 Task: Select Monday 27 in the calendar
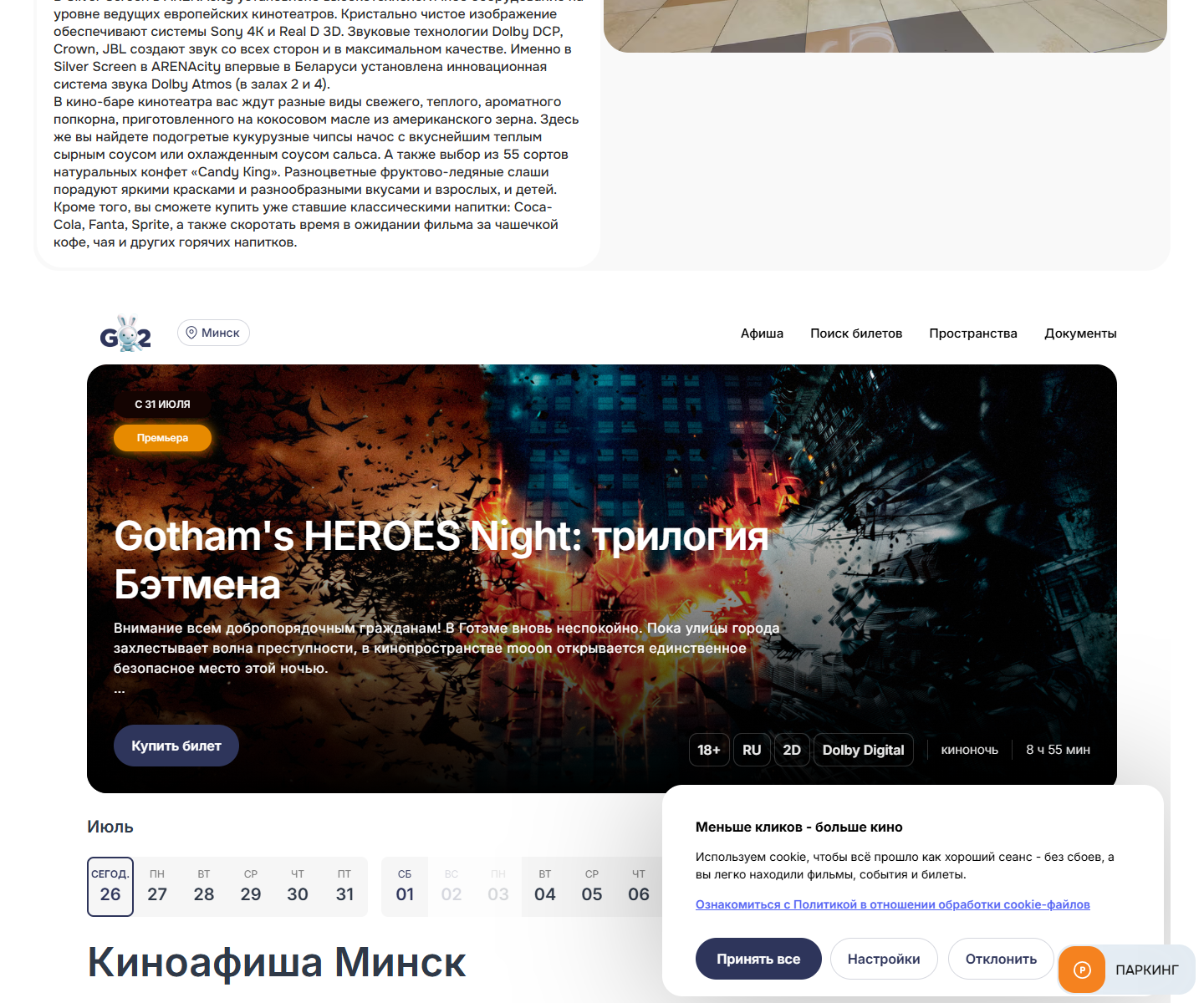click(x=157, y=887)
